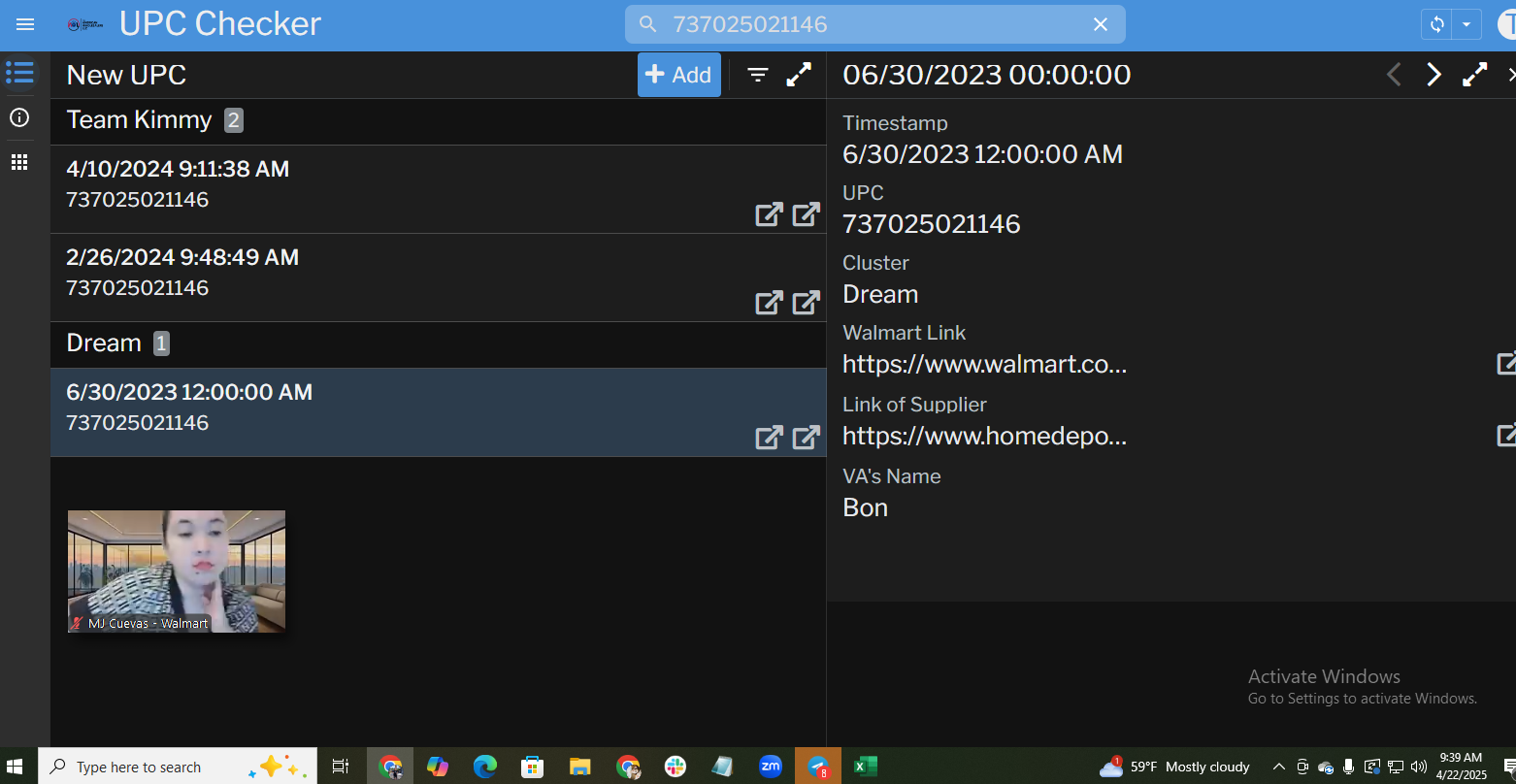Go to the next record arrow
This screenshot has height=784, width=1516.
(x=1434, y=75)
